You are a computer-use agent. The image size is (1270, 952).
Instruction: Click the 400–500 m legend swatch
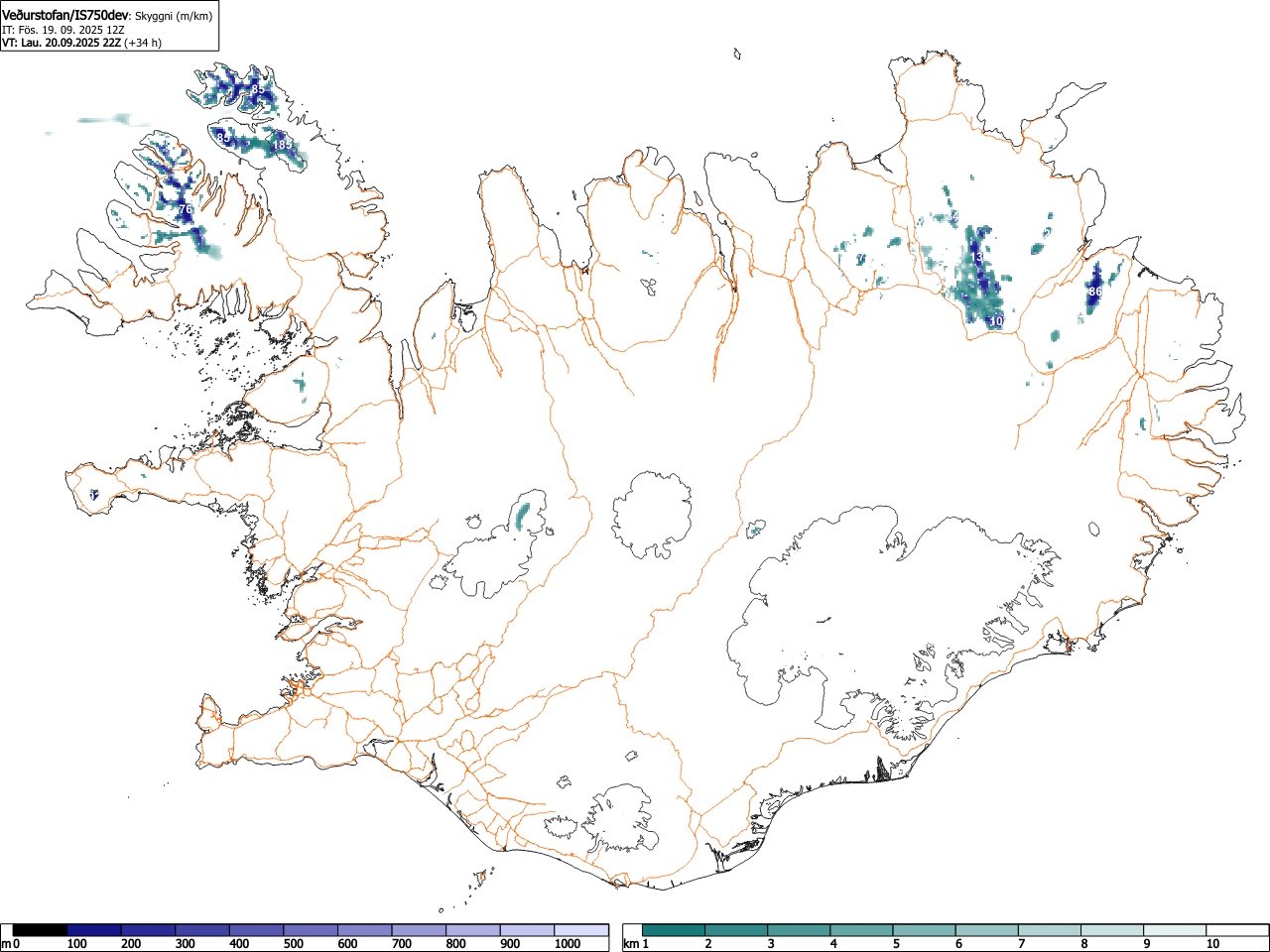tap(257, 930)
